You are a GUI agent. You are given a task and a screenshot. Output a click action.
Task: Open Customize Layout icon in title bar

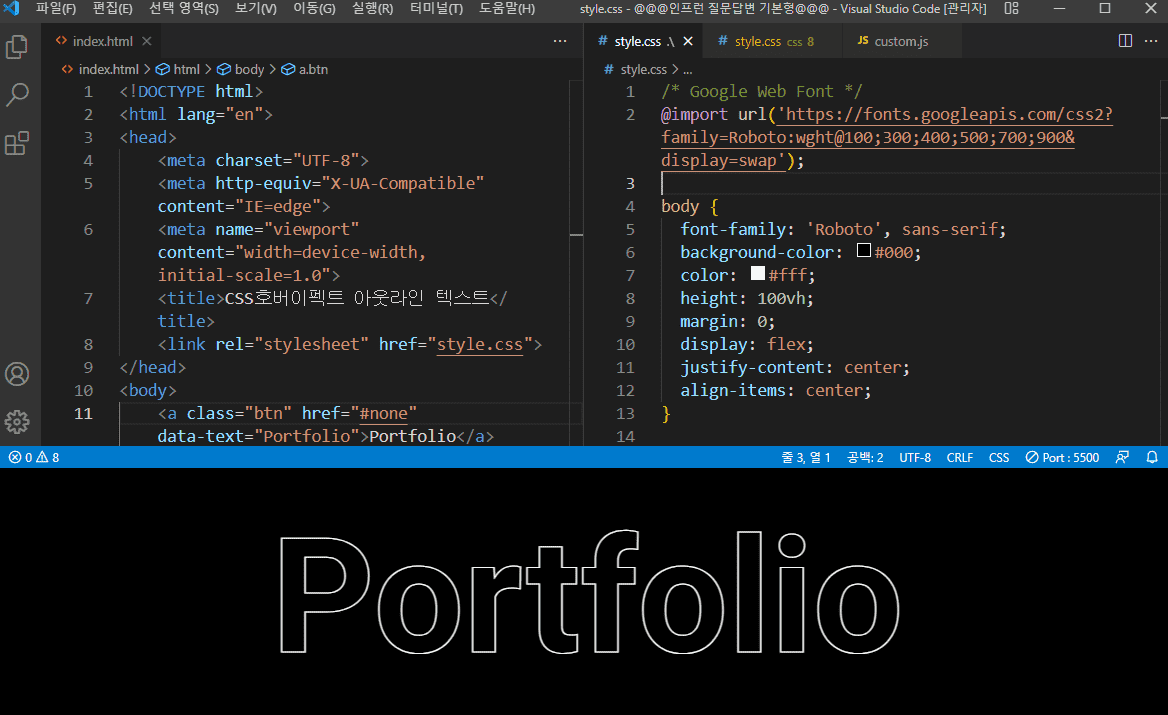click(1011, 8)
